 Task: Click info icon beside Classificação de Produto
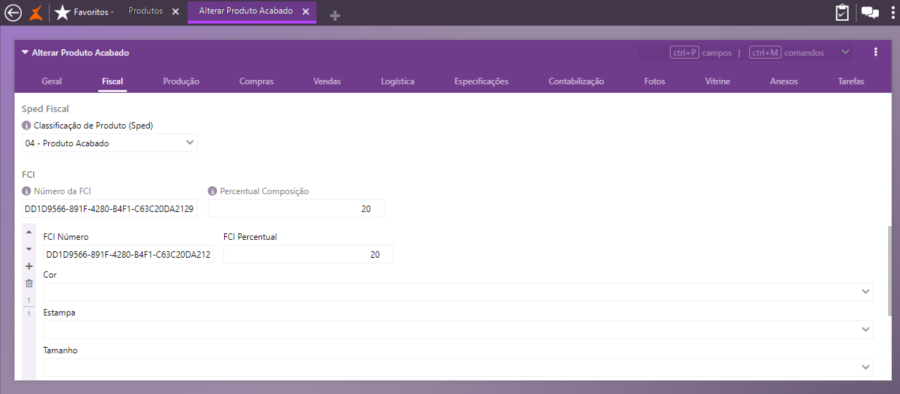pyautogui.click(x=26, y=125)
